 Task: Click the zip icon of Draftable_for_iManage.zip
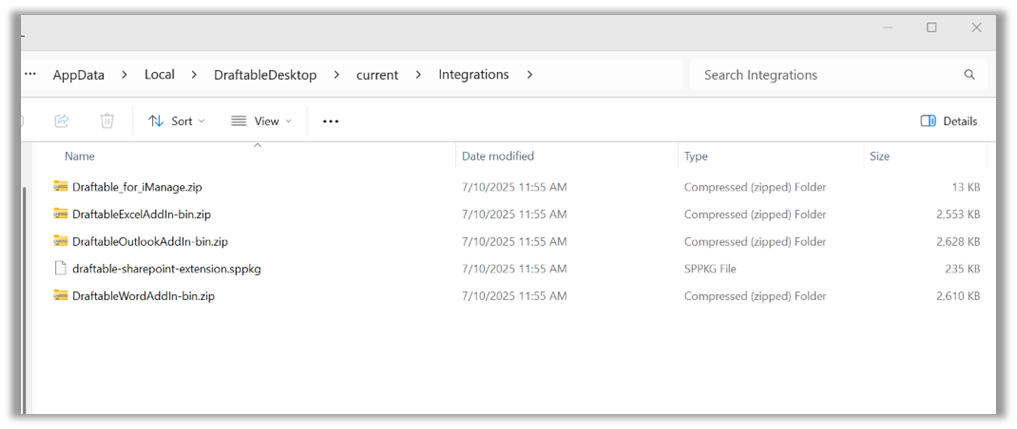point(60,187)
